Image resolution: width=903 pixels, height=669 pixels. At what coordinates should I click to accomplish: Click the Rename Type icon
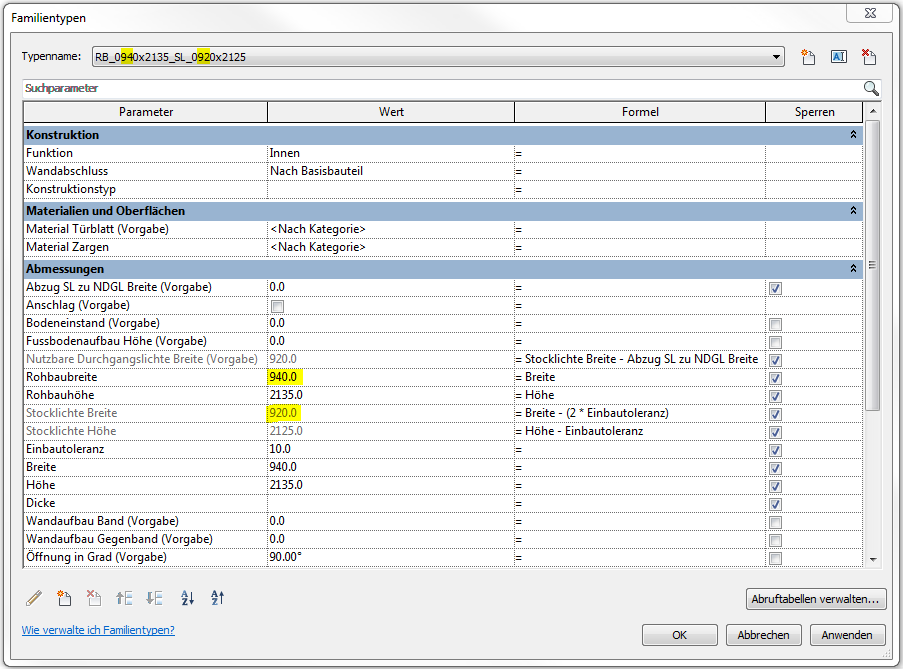click(x=839, y=57)
